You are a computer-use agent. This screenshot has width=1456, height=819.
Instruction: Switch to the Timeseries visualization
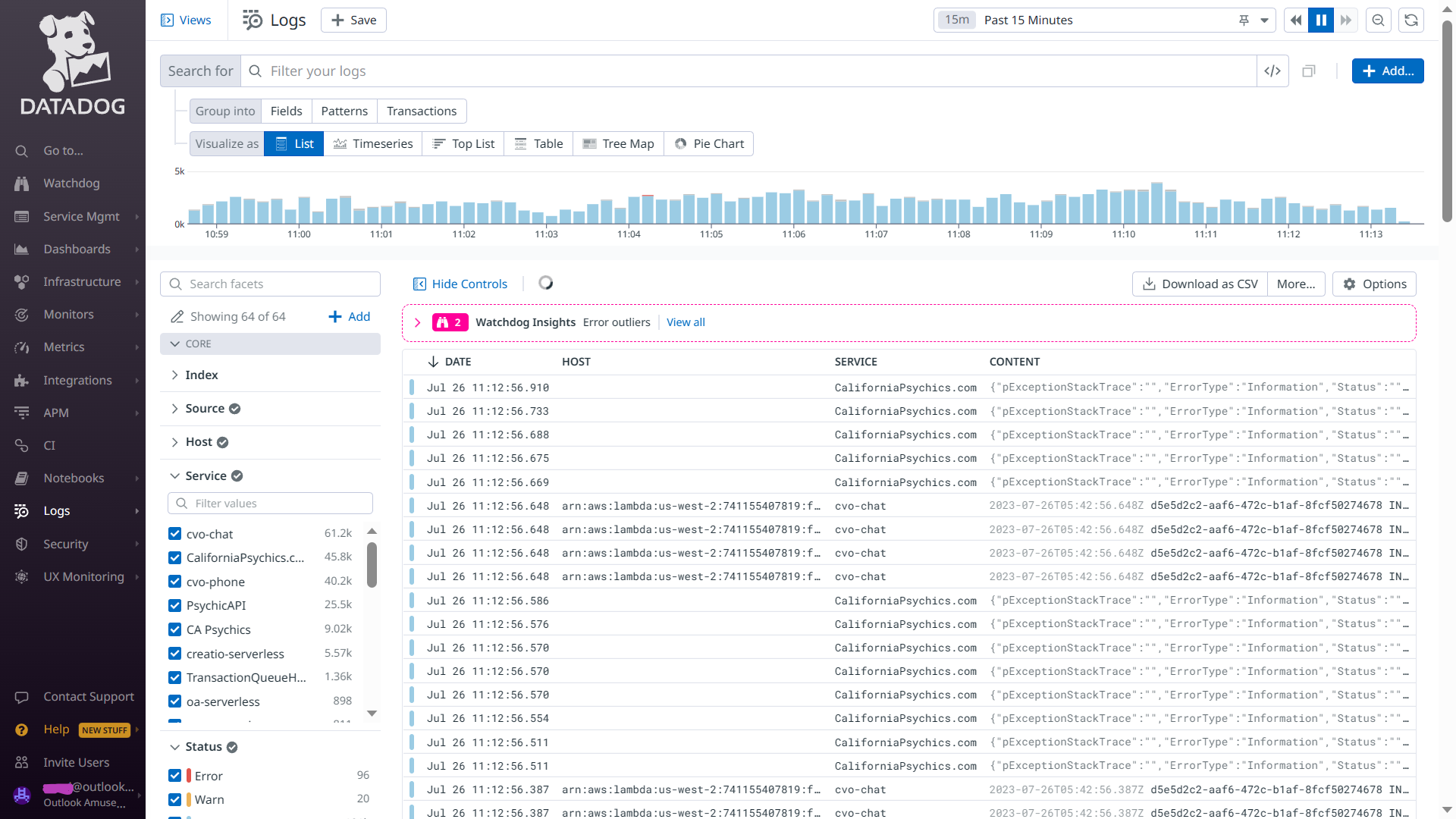(373, 144)
